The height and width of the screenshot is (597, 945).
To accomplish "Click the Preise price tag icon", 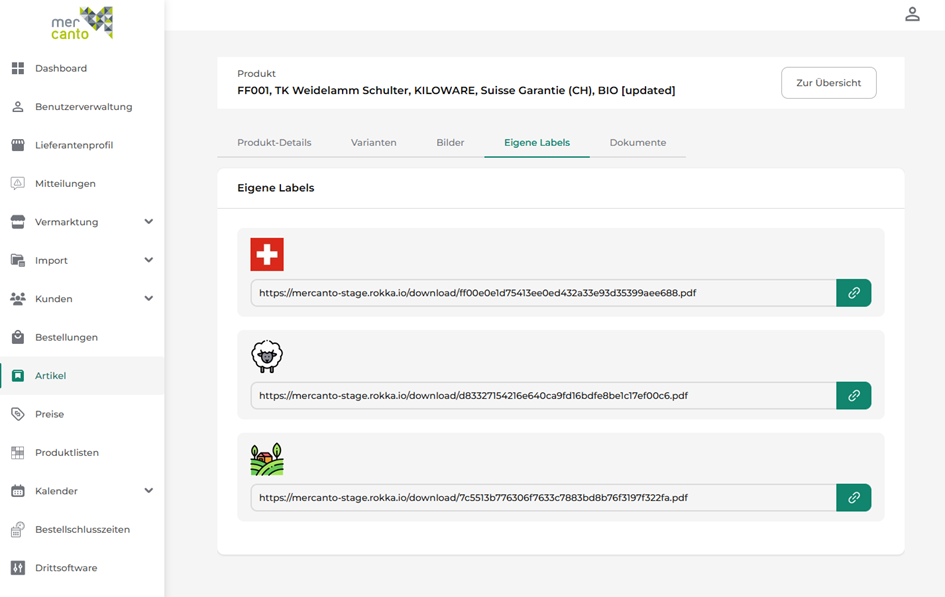I will (x=17, y=414).
